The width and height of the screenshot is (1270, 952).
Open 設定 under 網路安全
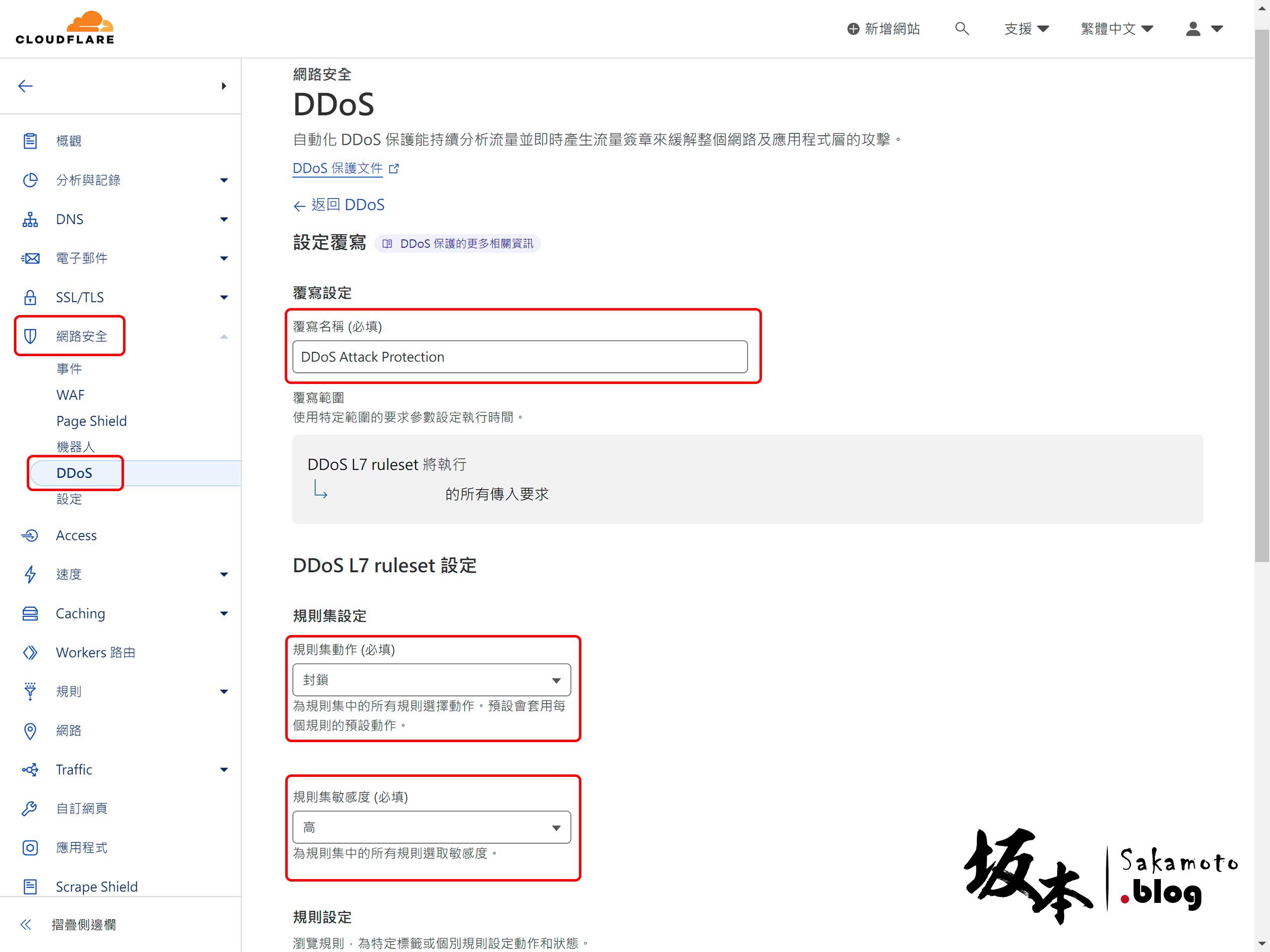click(69, 499)
